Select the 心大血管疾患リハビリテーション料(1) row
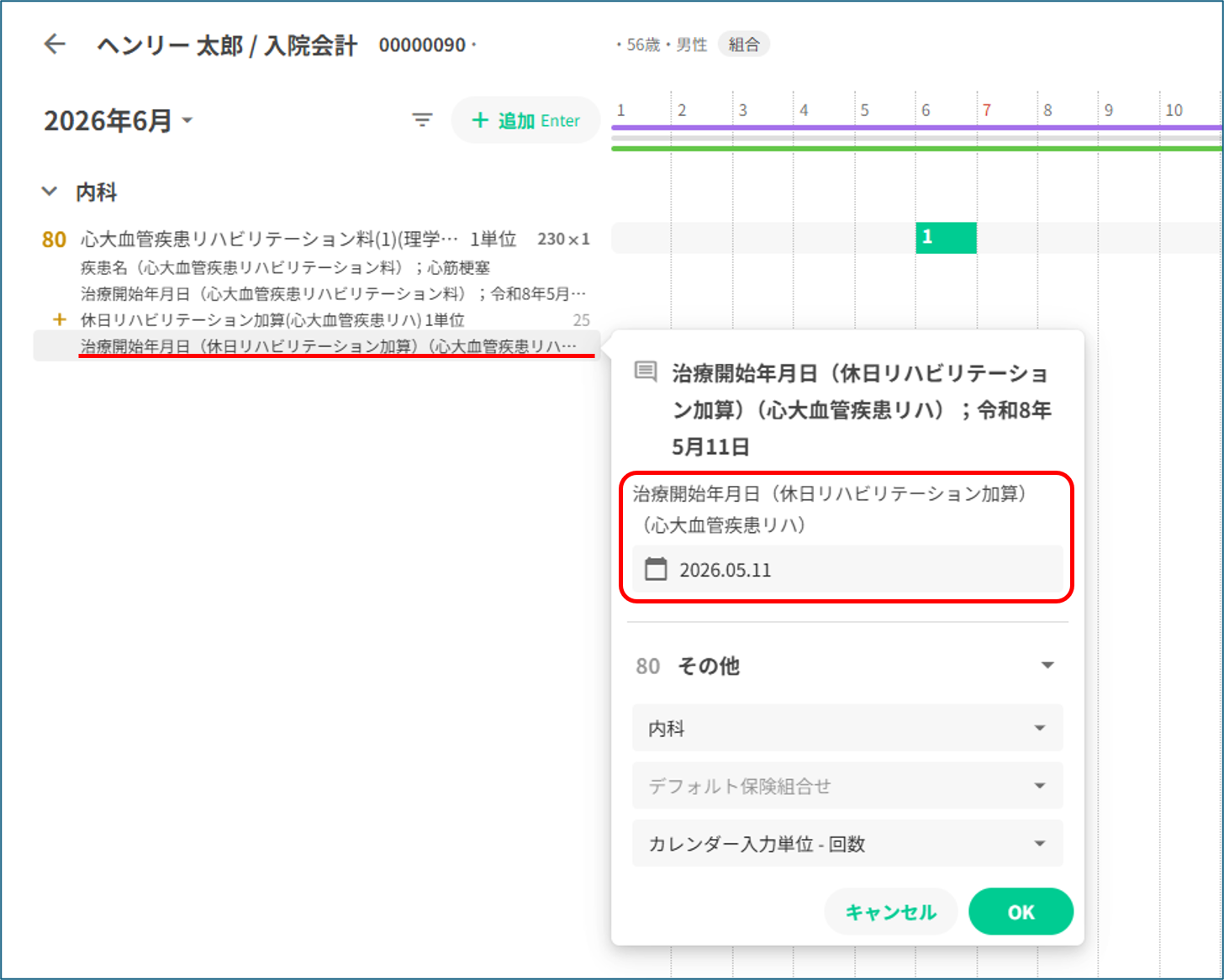Image resolution: width=1224 pixels, height=980 pixels. click(316, 240)
